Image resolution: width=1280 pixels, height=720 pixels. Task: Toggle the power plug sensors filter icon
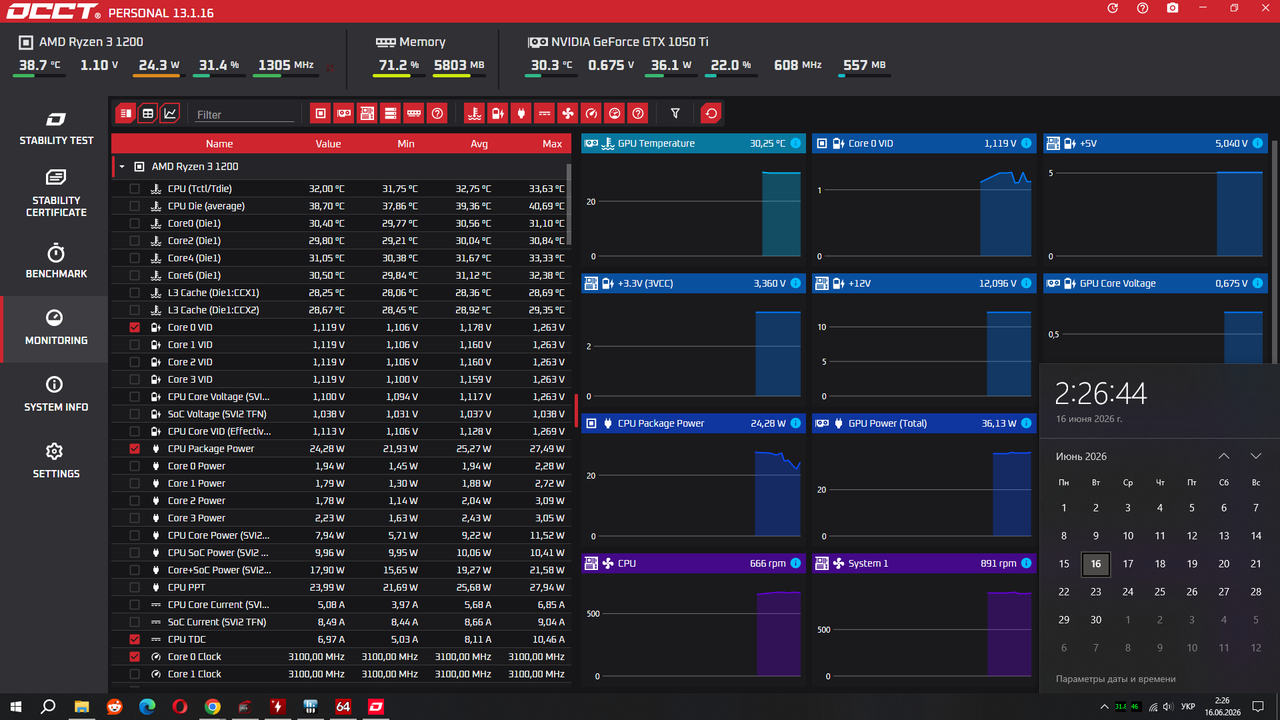tap(521, 113)
